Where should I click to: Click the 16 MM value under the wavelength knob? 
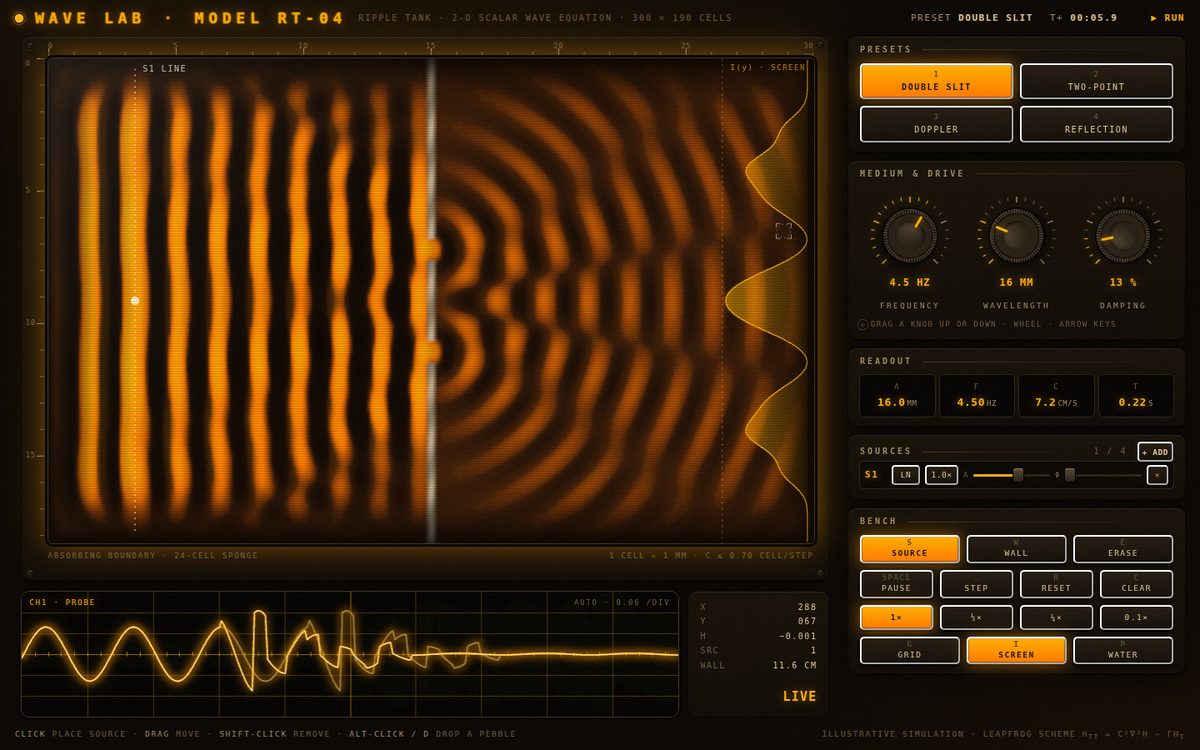[1016, 283]
